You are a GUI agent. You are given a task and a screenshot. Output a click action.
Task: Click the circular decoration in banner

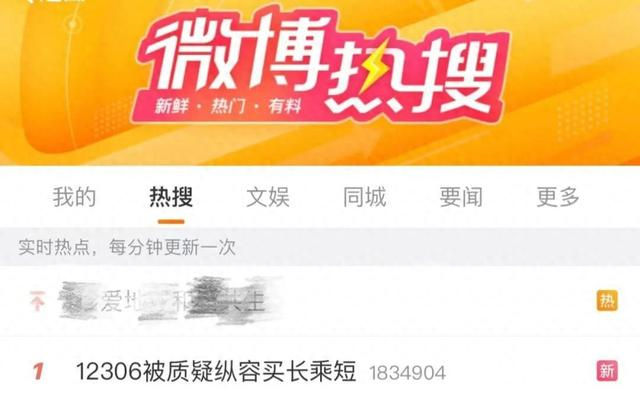click(x=73, y=24)
